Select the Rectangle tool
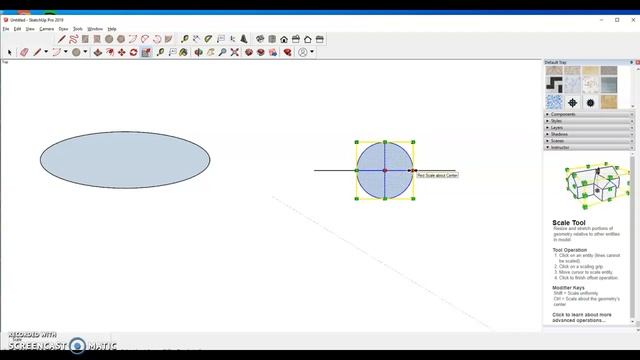The image size is (640, 360). (x=85, y=39)
